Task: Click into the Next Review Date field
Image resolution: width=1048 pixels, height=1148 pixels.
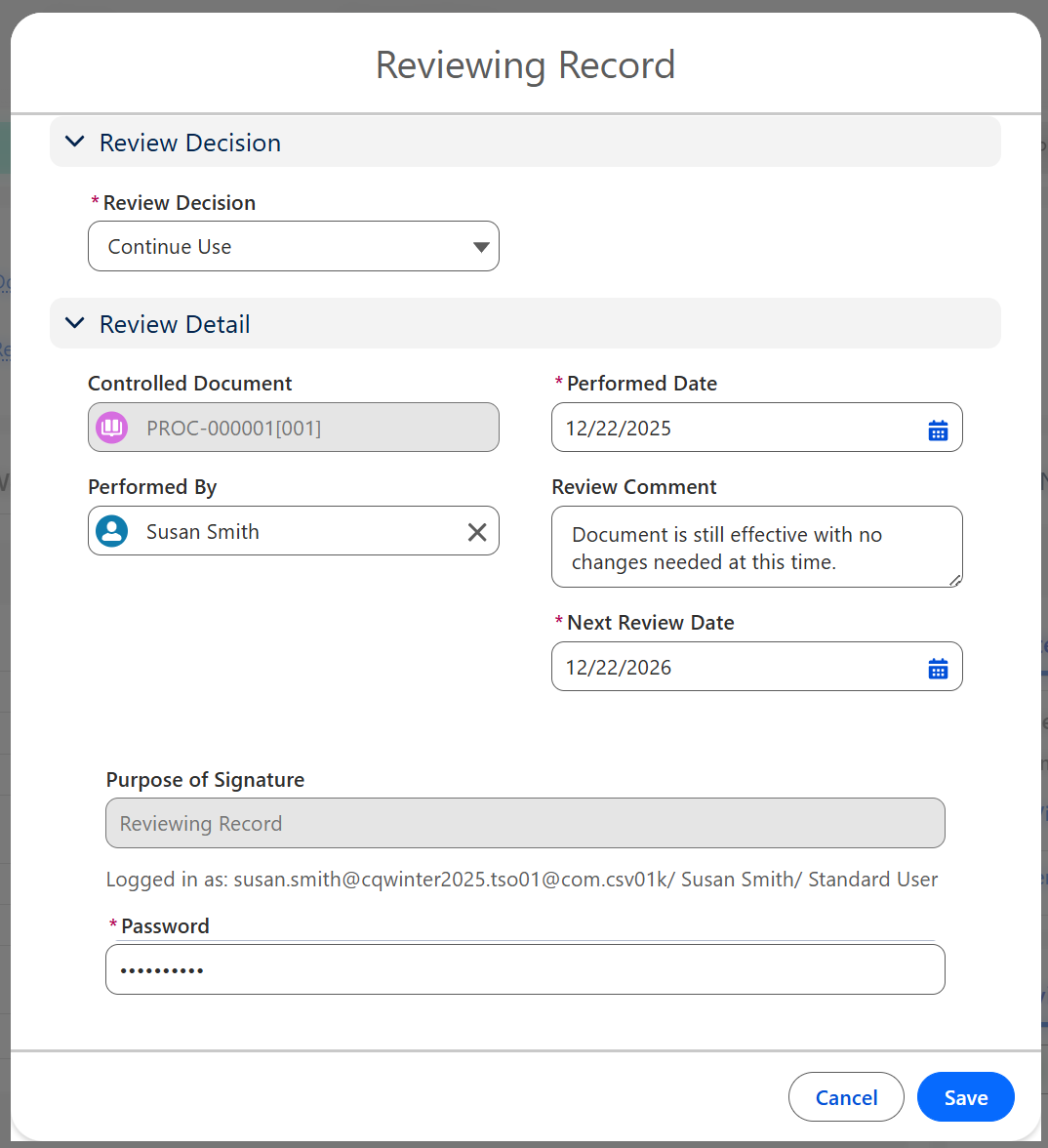Action: (x=732, y=668)
